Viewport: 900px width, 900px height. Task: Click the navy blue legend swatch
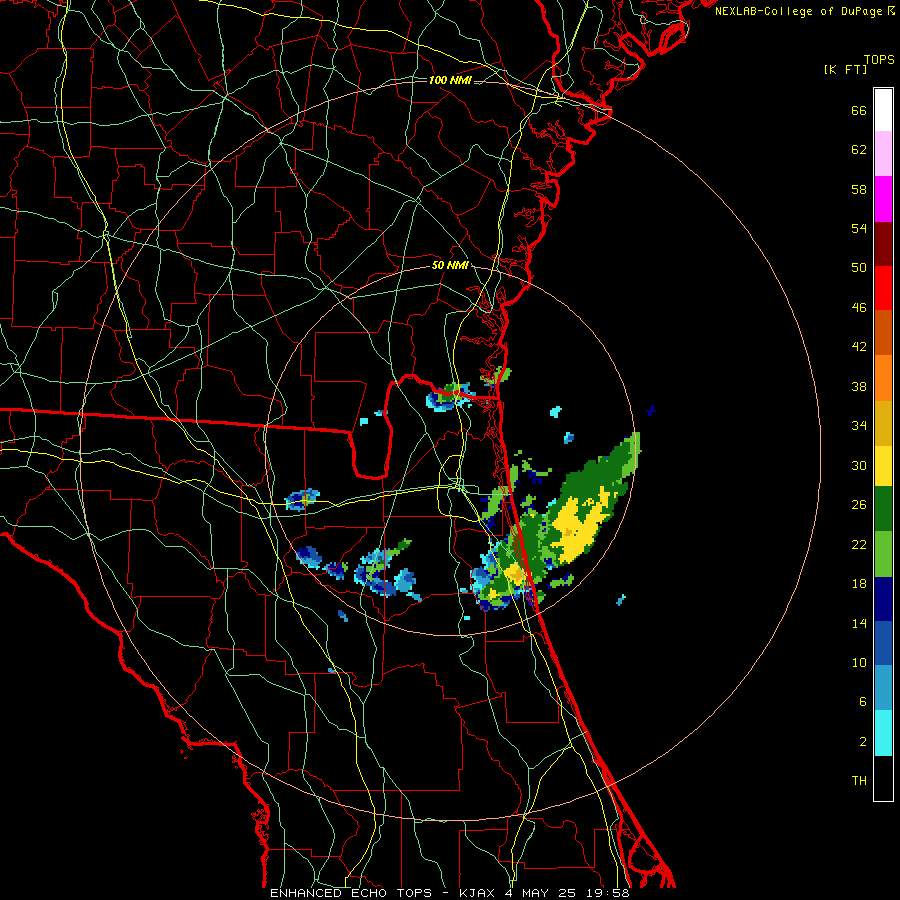[883, 599]
